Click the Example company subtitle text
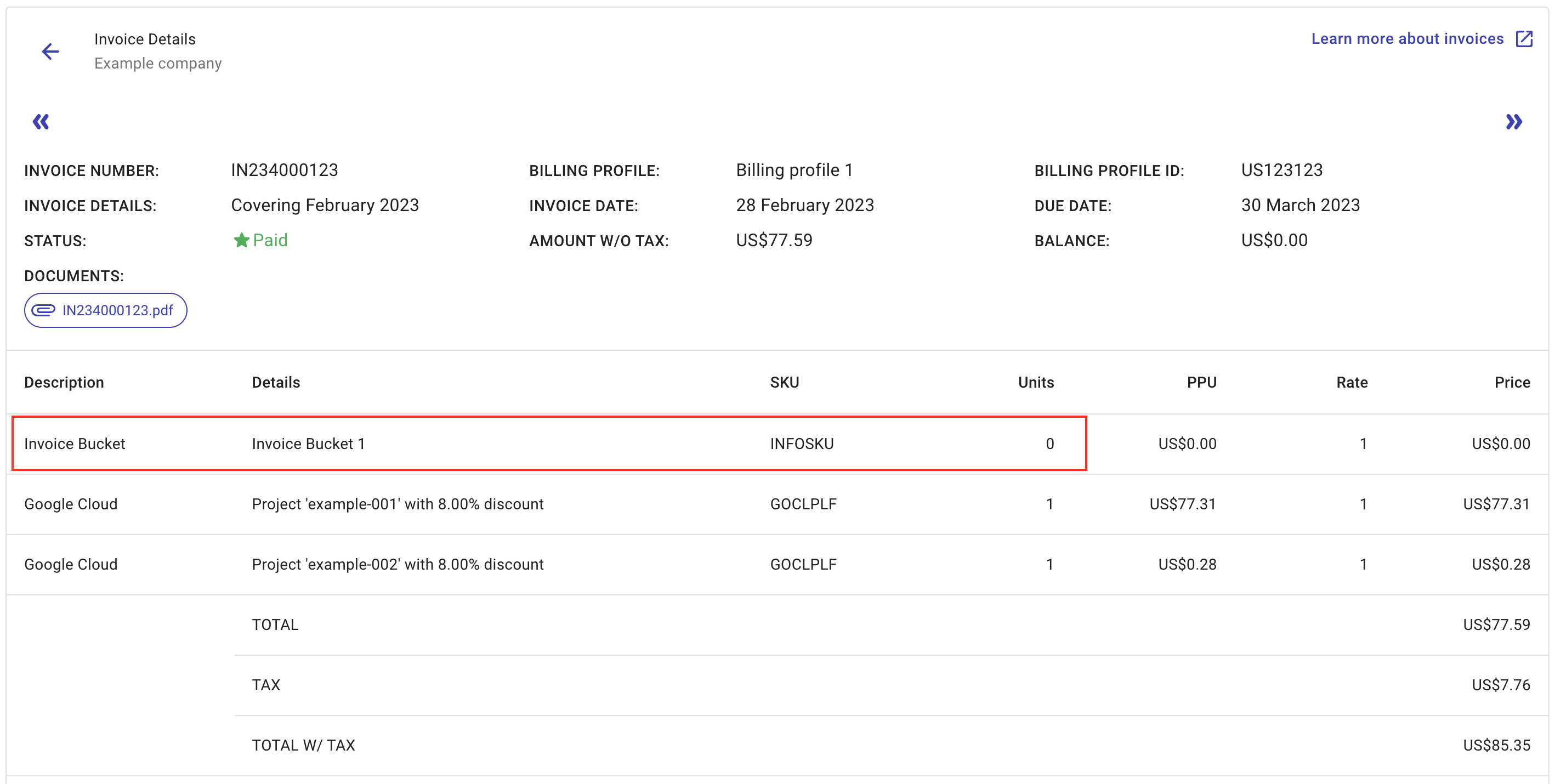The height and width of the screenshot is (784, 1555). coord(157,63)
